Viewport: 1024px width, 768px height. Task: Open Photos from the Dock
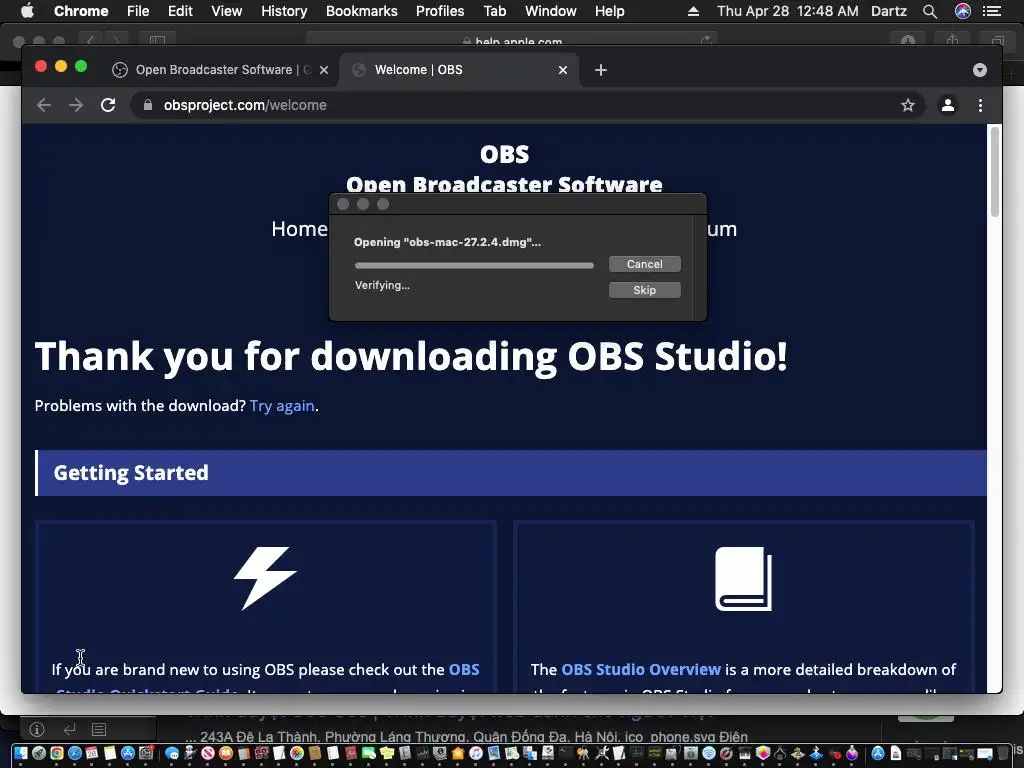[296, 753]
